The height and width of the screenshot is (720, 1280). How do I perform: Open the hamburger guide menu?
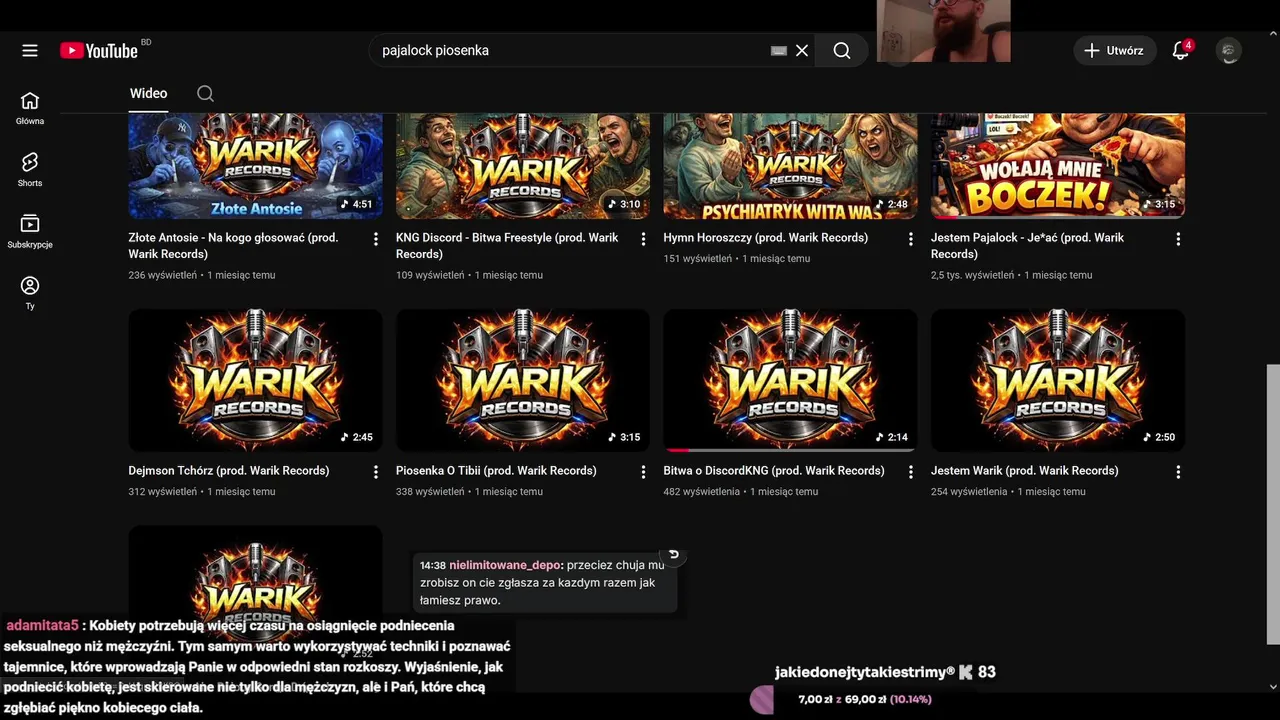pyautogui.click(x=30, y=50)
